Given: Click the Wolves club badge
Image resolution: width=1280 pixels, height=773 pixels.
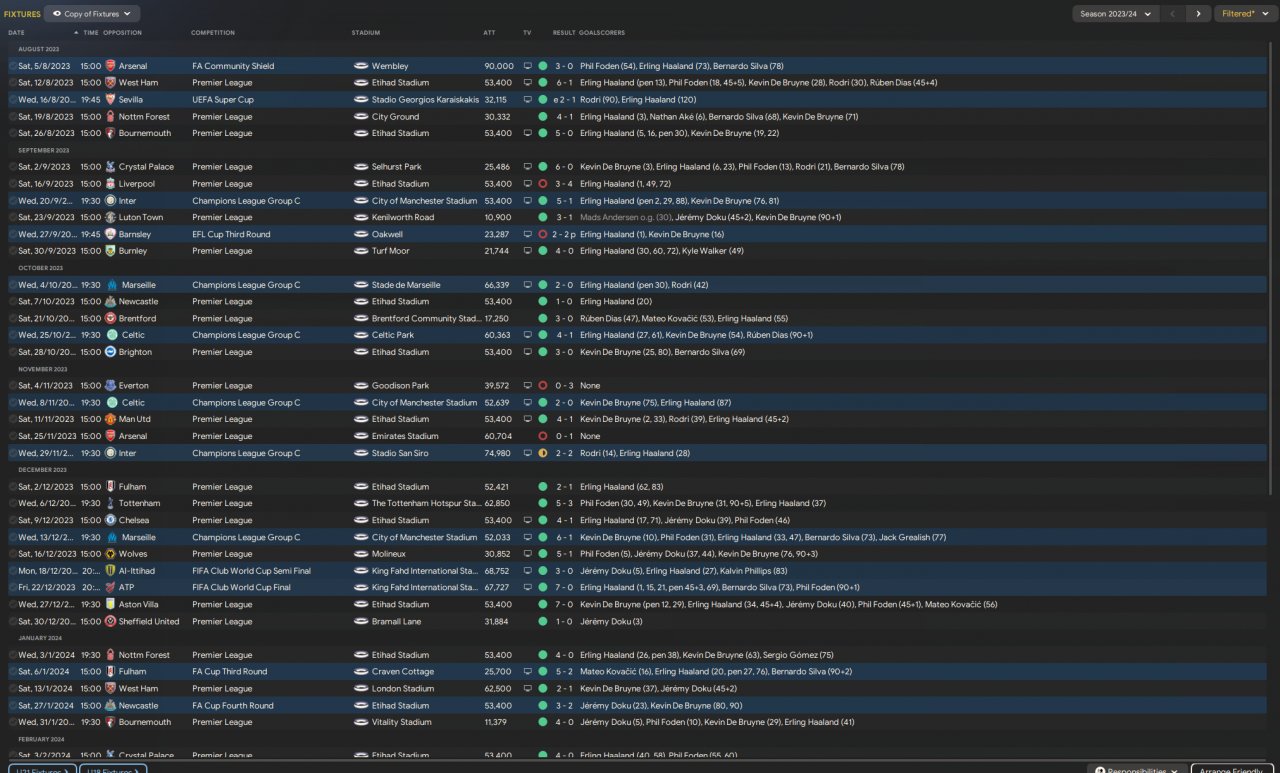Looking at the screenshot, I should click(111, 554).
